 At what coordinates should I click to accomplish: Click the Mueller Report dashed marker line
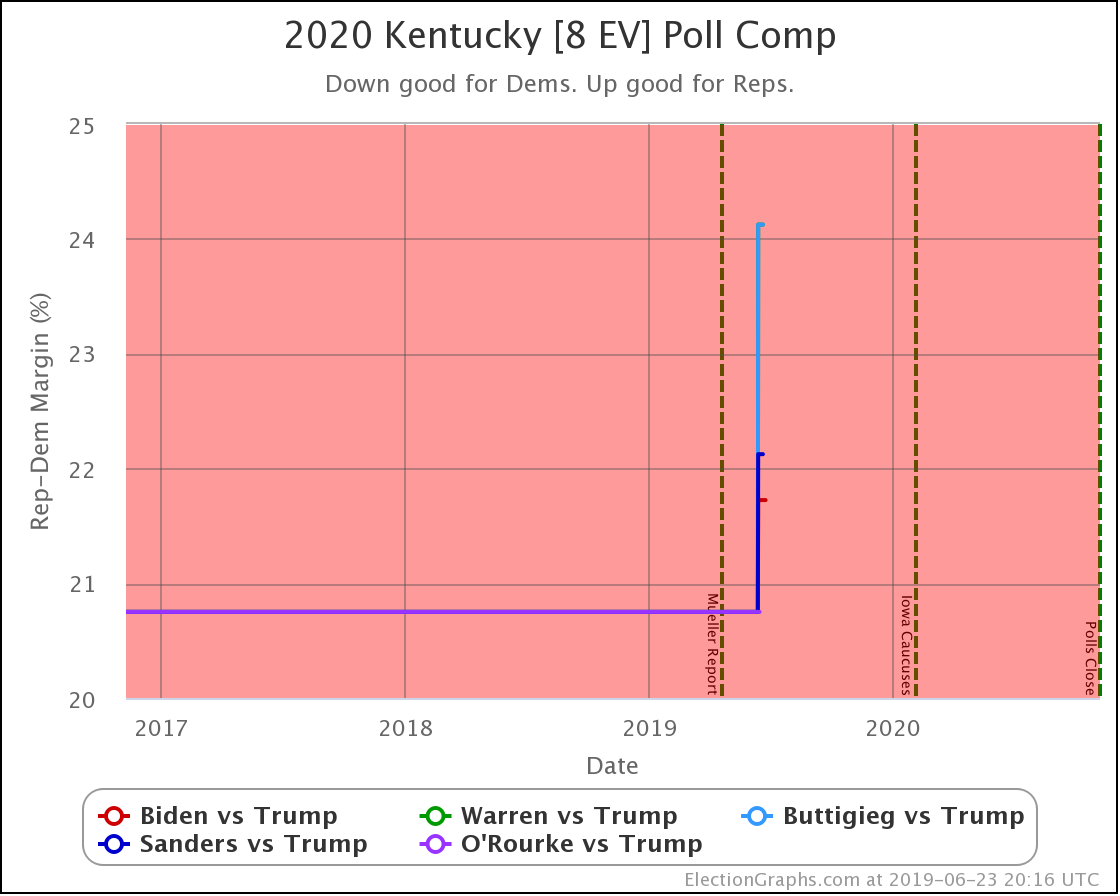tap(722, 411)
